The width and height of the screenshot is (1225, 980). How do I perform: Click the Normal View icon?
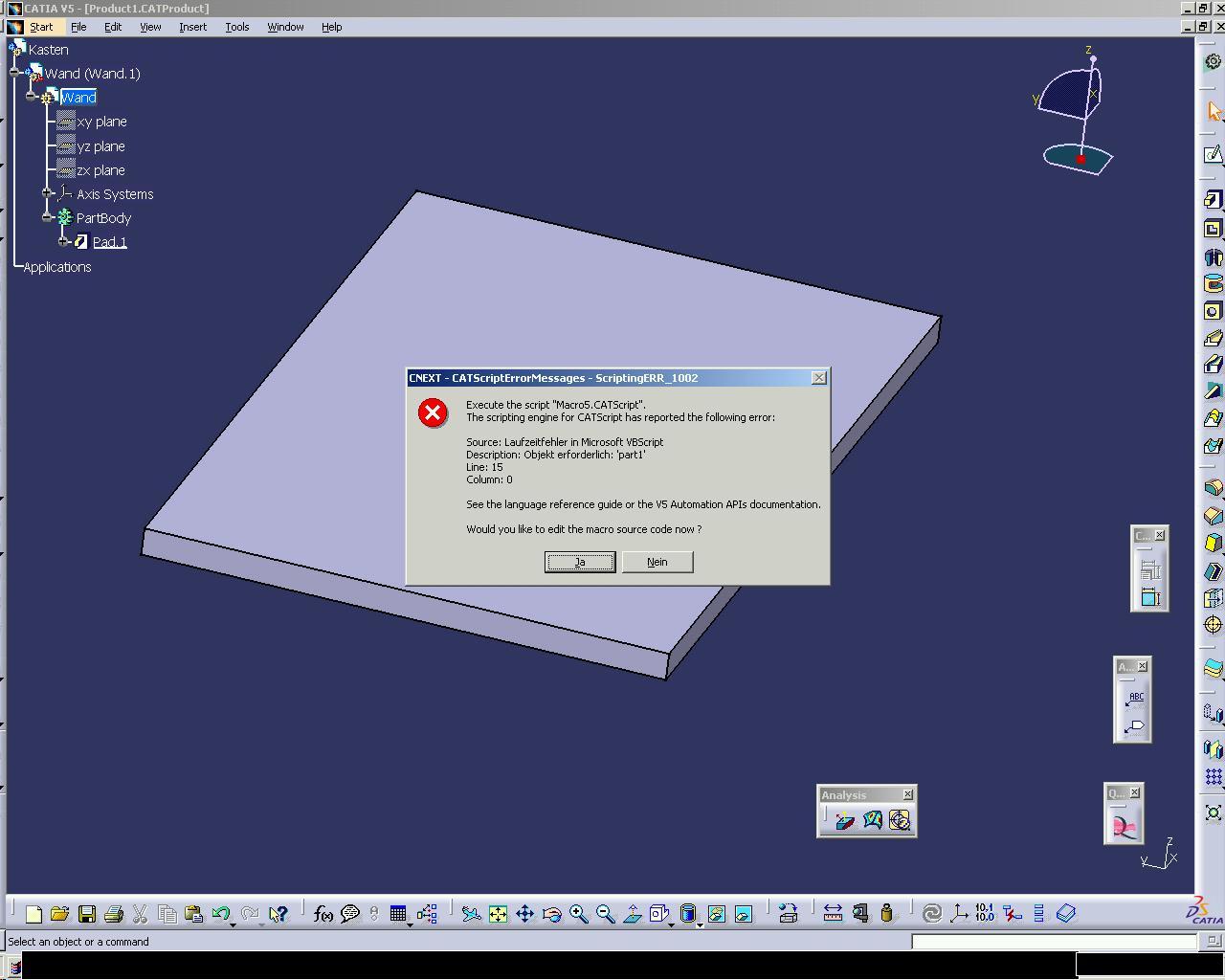point(633,914)
